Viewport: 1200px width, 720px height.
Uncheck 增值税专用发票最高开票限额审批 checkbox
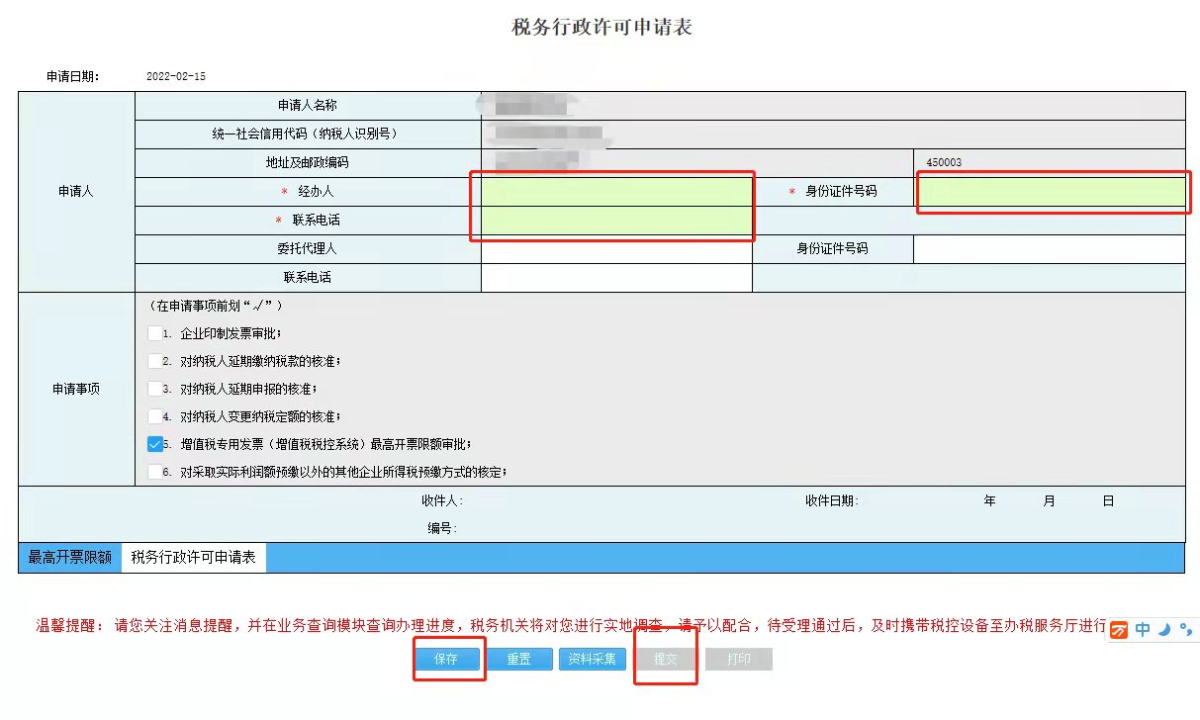154,444
